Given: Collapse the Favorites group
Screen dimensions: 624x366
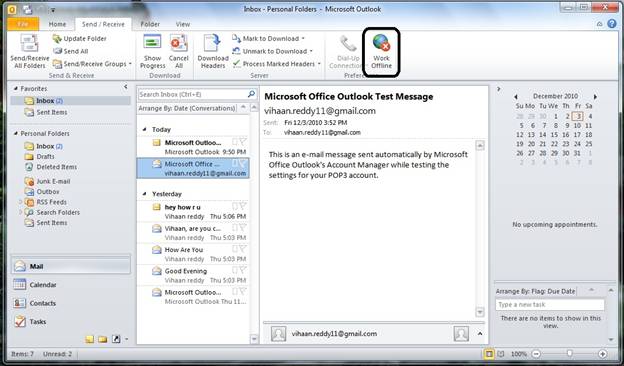Looking at the screenshot, I should click(x=16, y=89).
